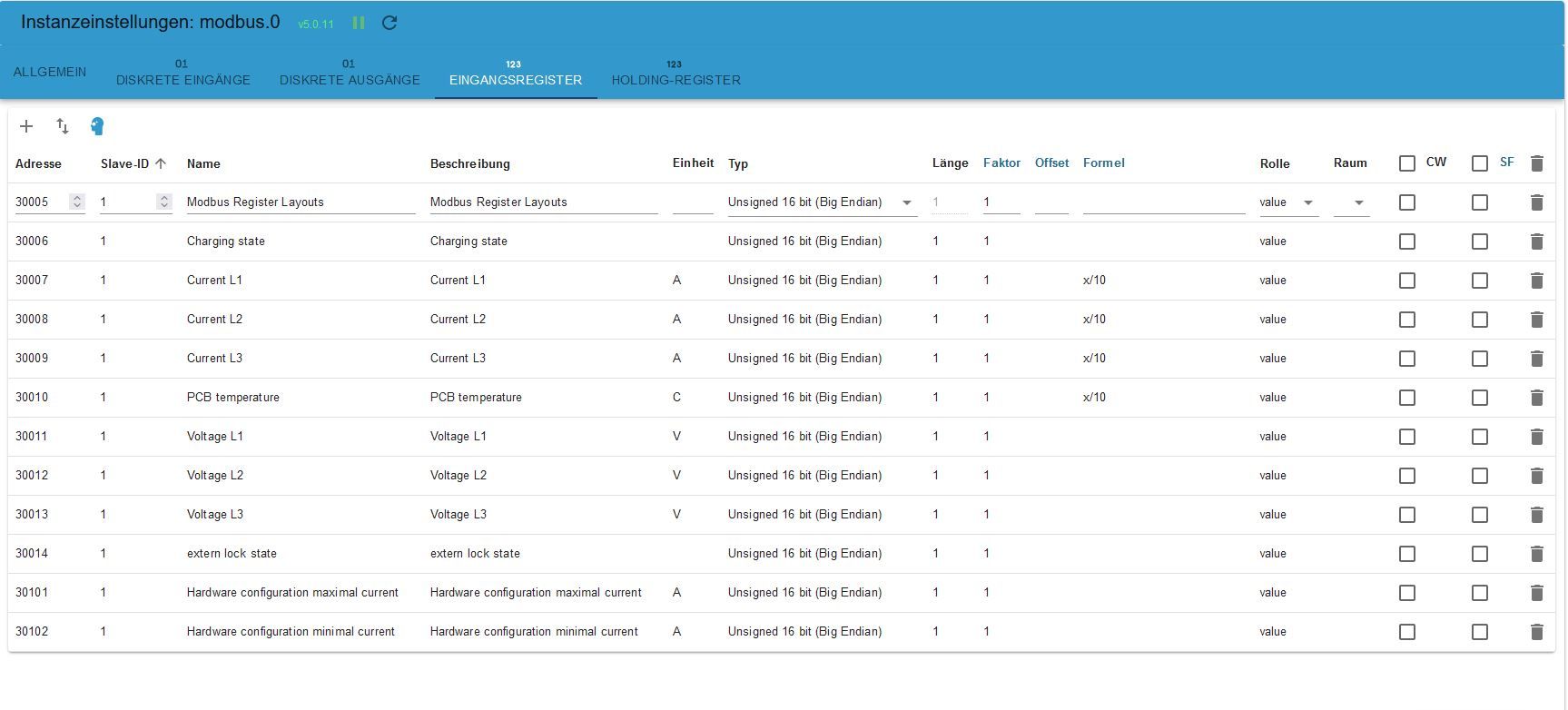Step the Adresse 30005 spinner
1568x710 pixels.
coord(77,202)
